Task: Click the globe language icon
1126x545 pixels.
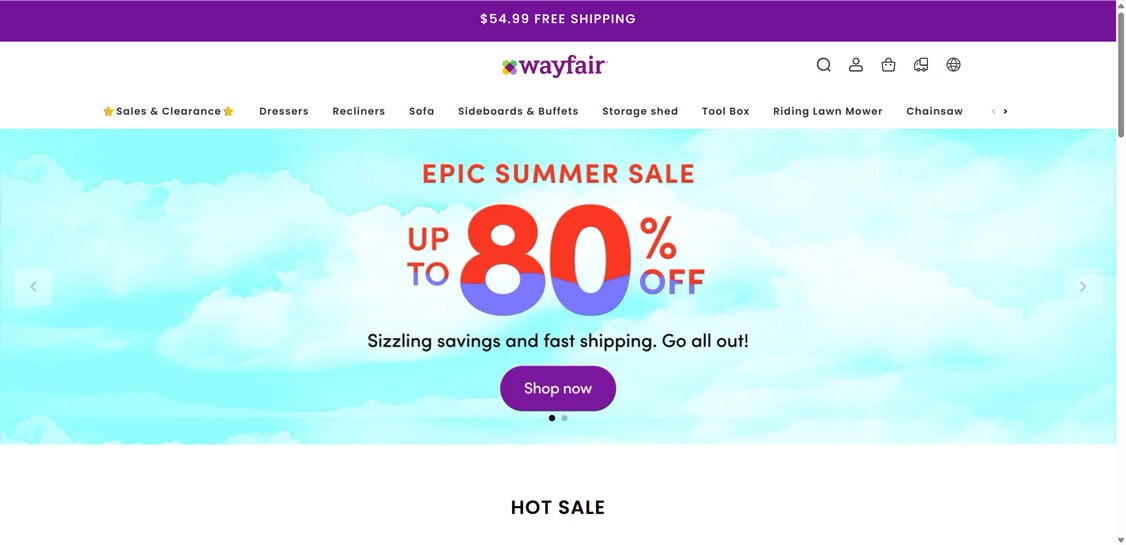Action: [953, 65]
